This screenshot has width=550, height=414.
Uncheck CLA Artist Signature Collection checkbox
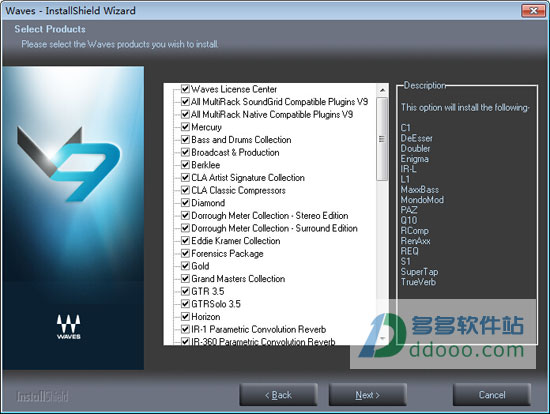(x=185, y=177)
